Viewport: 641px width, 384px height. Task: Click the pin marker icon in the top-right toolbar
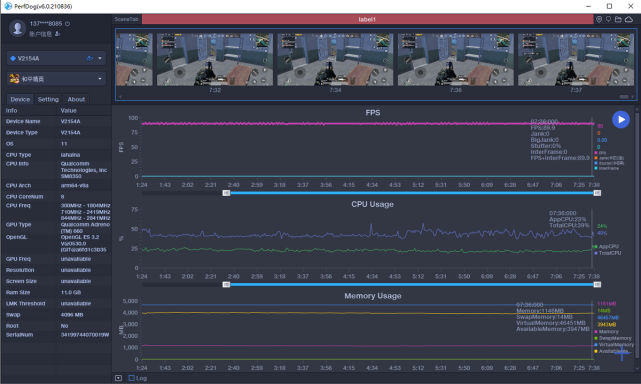(608, 19)
